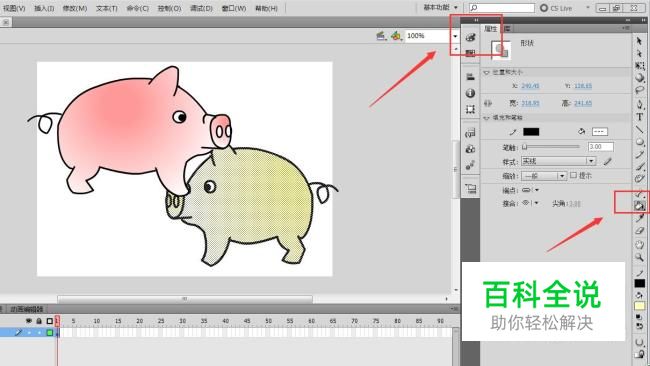650x366 pixels.
Task: Toggle layer visibility dot on timeline layer
Action: pyautogui.click(x=29, y=332)
